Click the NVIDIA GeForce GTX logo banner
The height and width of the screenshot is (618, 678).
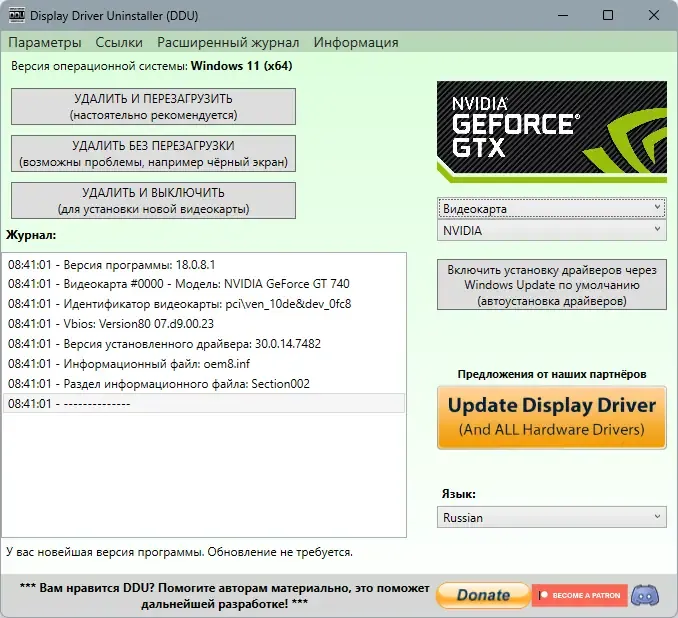pyautogui.click(x=552, y=131)
